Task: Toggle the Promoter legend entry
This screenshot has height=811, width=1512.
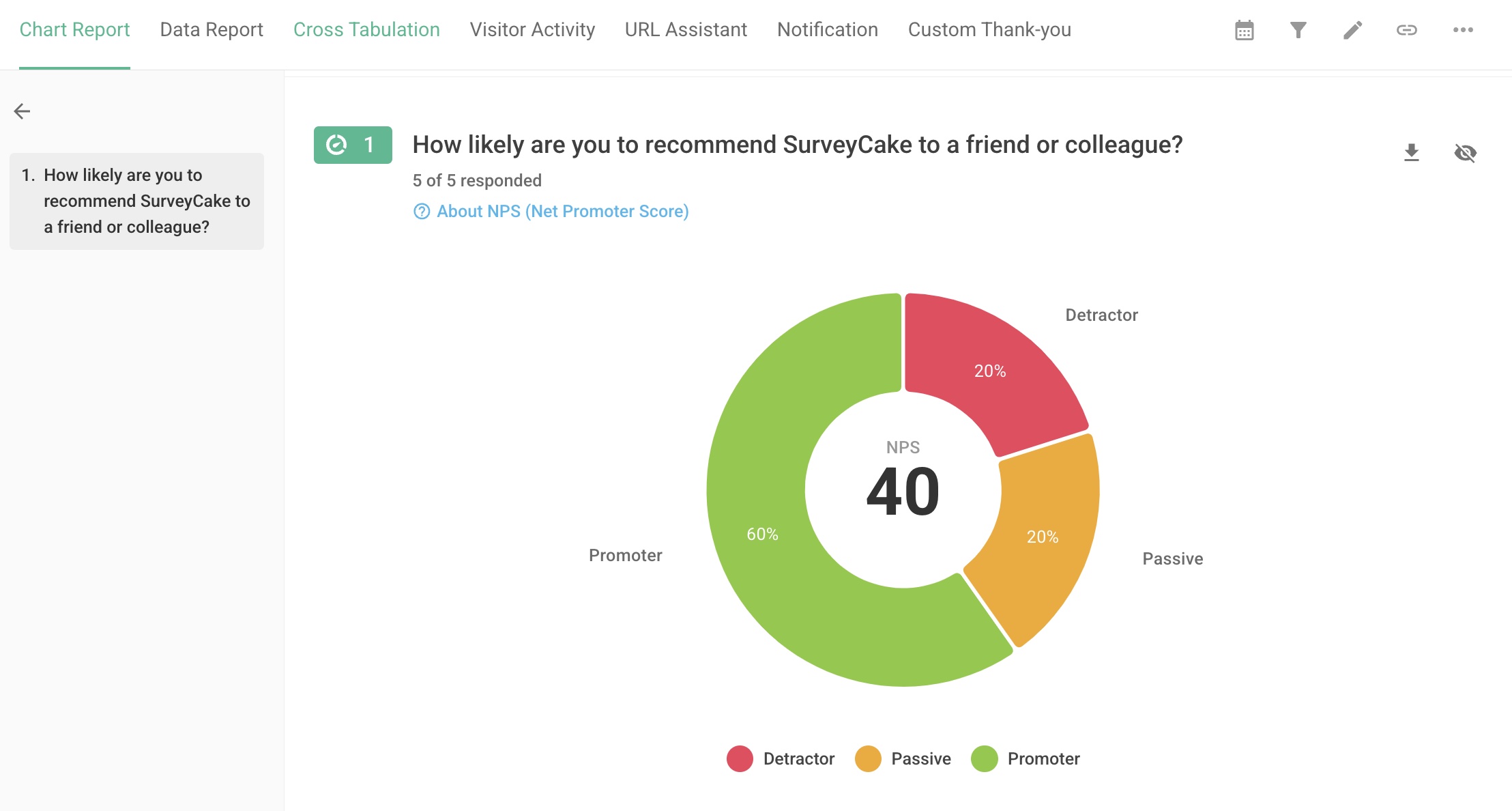Action: [1026, 758]
